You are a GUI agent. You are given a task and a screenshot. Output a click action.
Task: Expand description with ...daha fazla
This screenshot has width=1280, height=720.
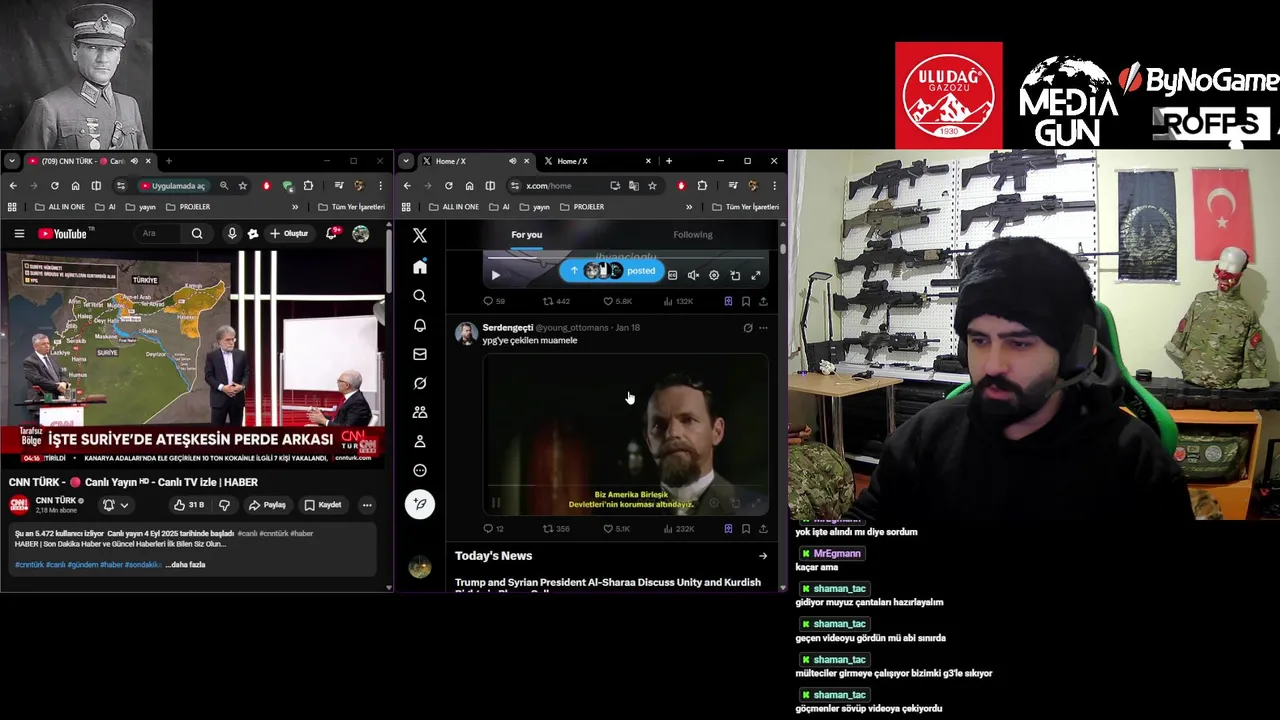[x=185, y=565]
